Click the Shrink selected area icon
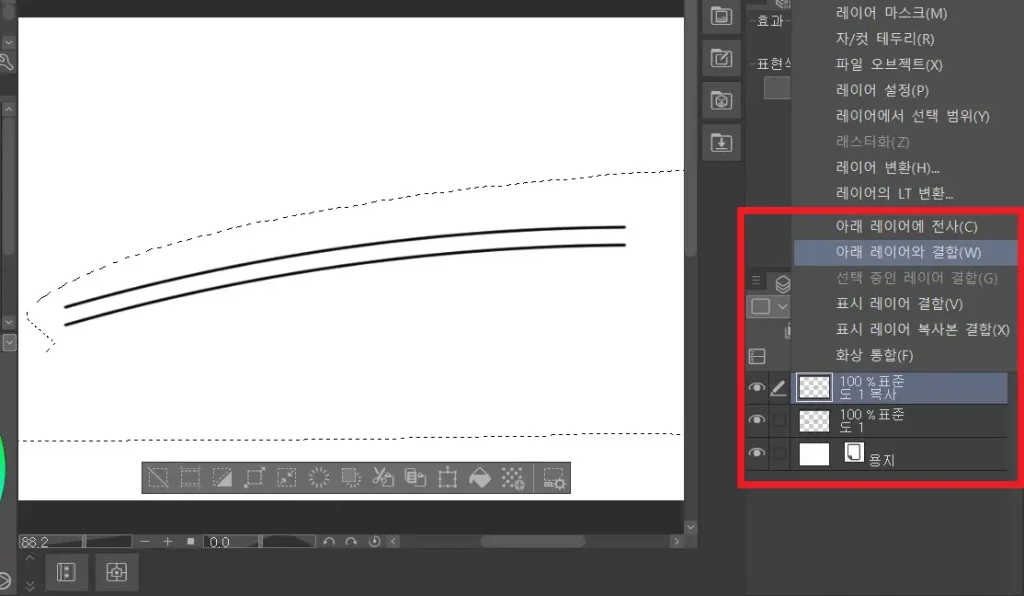This screenshot has height=596, width=1024. pos(287,478)
